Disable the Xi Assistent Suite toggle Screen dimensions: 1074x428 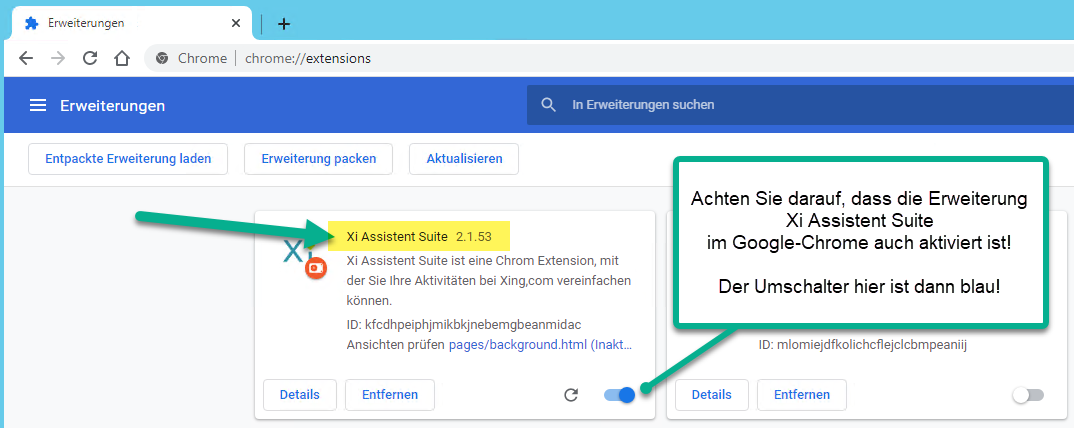pos(619,394)
